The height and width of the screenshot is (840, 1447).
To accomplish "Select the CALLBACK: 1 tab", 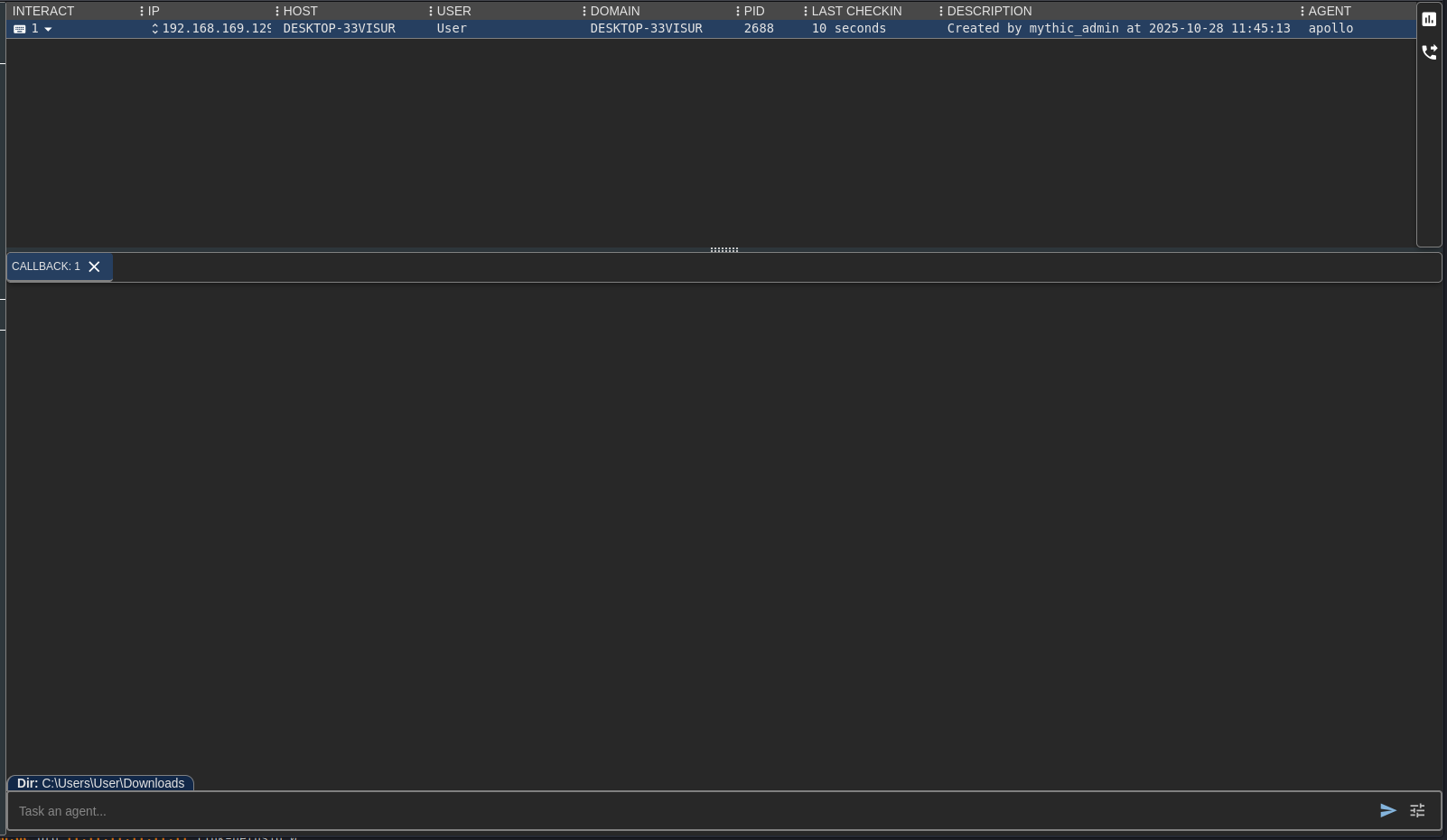I will pos(46,266).
